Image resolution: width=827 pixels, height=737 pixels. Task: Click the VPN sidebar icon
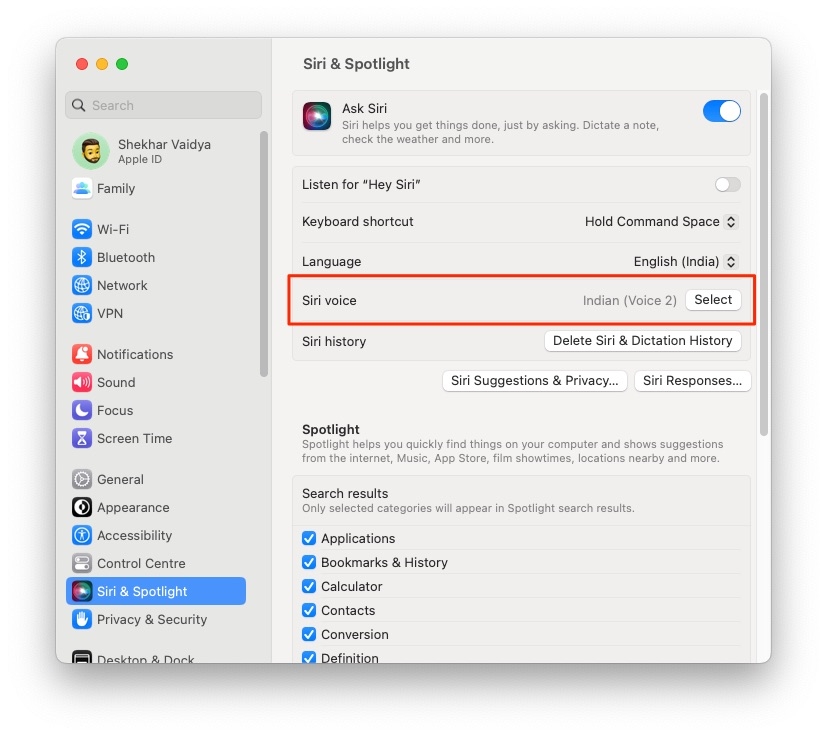click(82, 313)
